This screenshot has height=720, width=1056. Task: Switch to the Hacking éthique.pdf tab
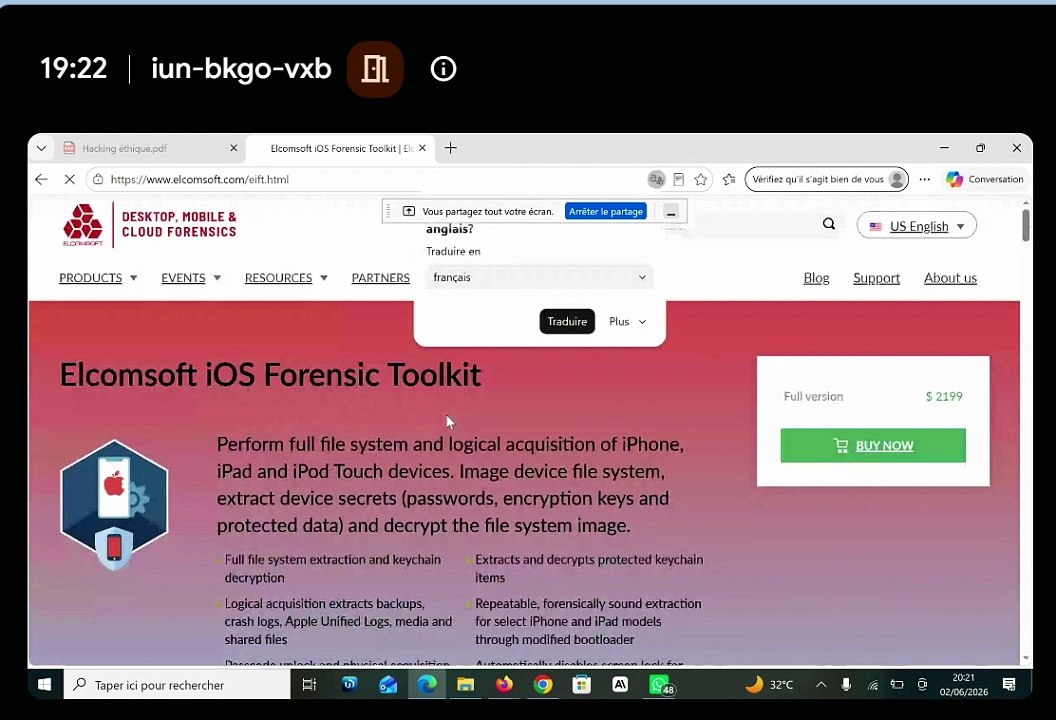(149, 148)
